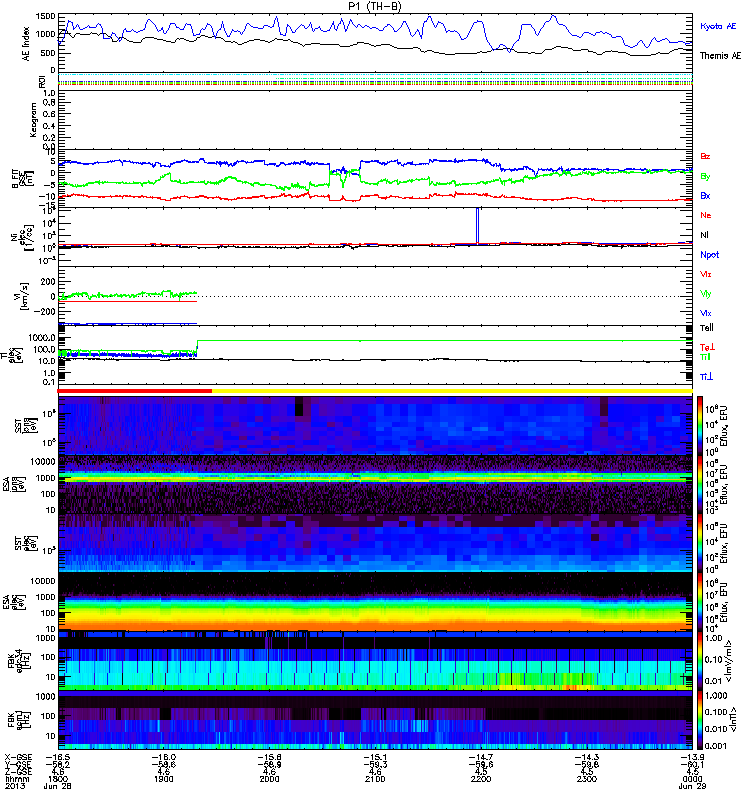Screen dimensions: 750x800
Task: Click the X-GSE value -15.1
Action: [x=375, y=757]
